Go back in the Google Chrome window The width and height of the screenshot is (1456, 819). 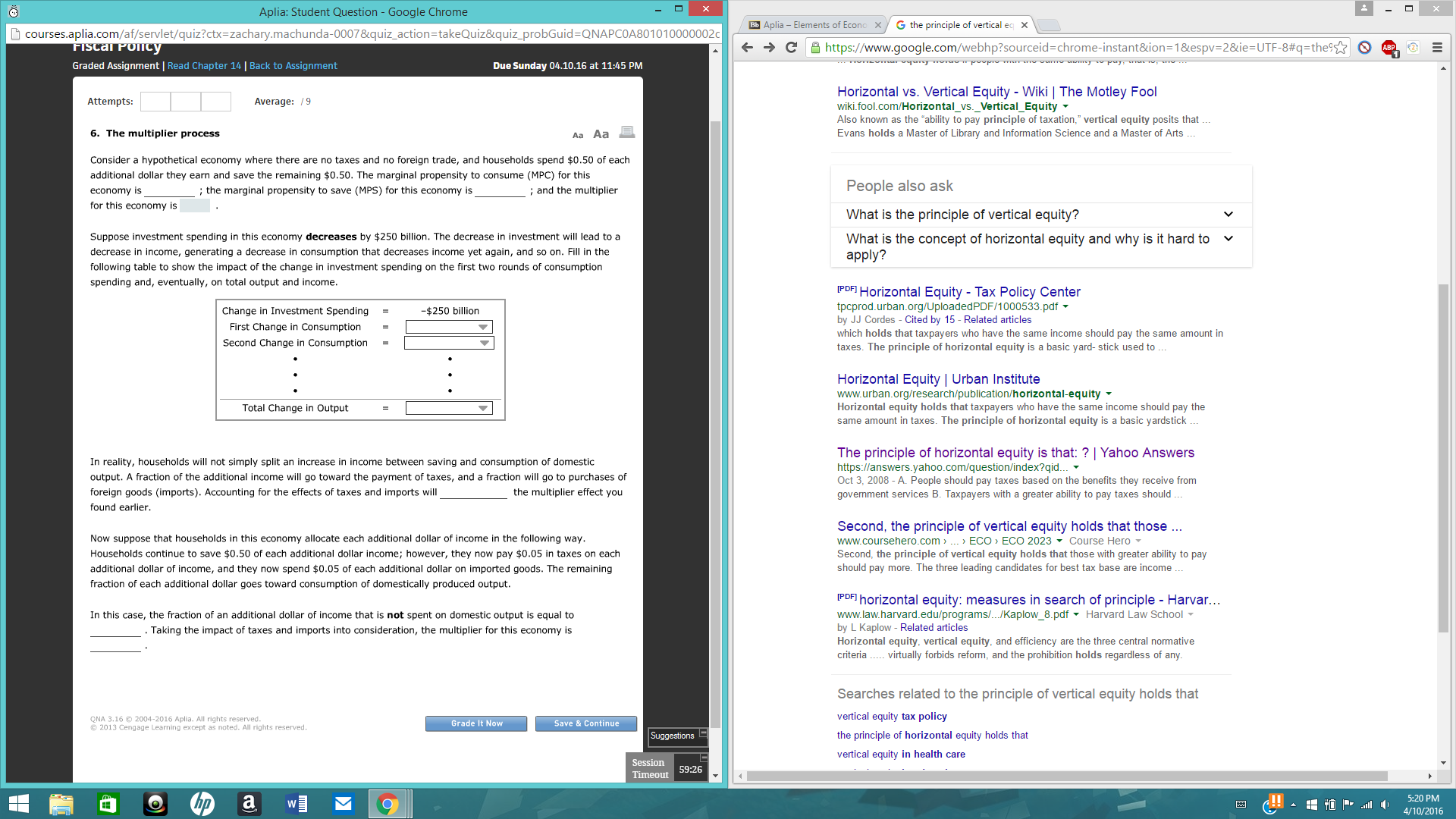coord(747,47)
